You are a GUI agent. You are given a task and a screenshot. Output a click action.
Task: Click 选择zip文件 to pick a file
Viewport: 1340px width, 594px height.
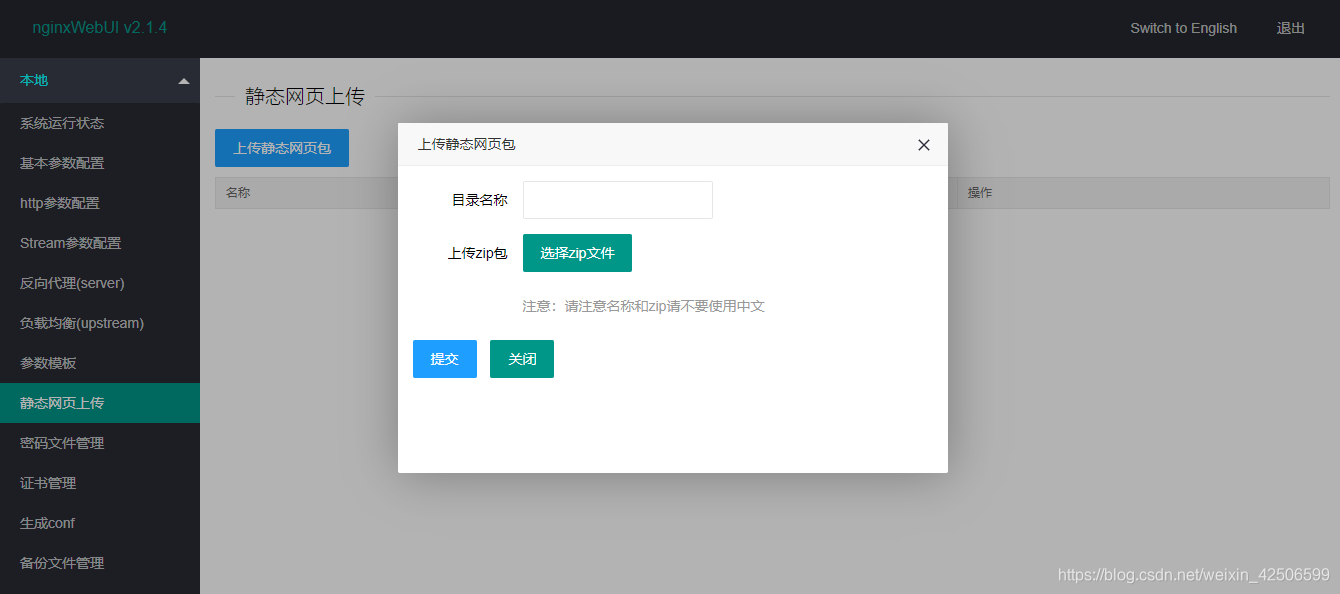(577, 252)
